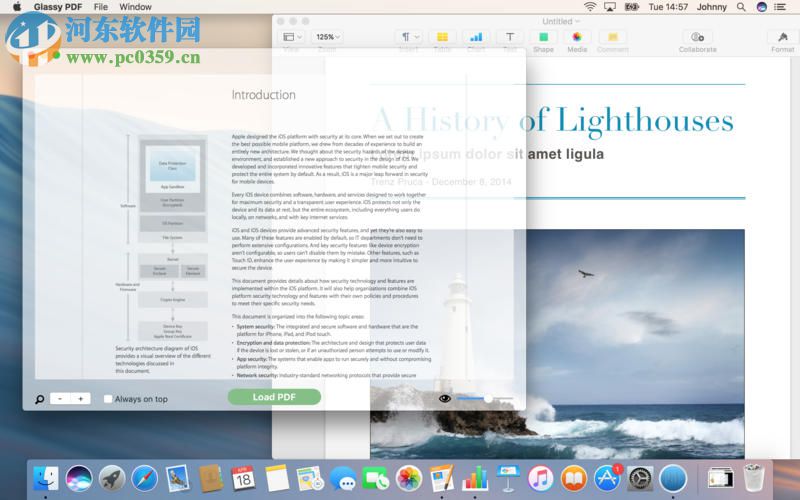Open Mail stamp icon in the Dock
The height and width of the screenshot is (500, 800).
pos(178,479)
